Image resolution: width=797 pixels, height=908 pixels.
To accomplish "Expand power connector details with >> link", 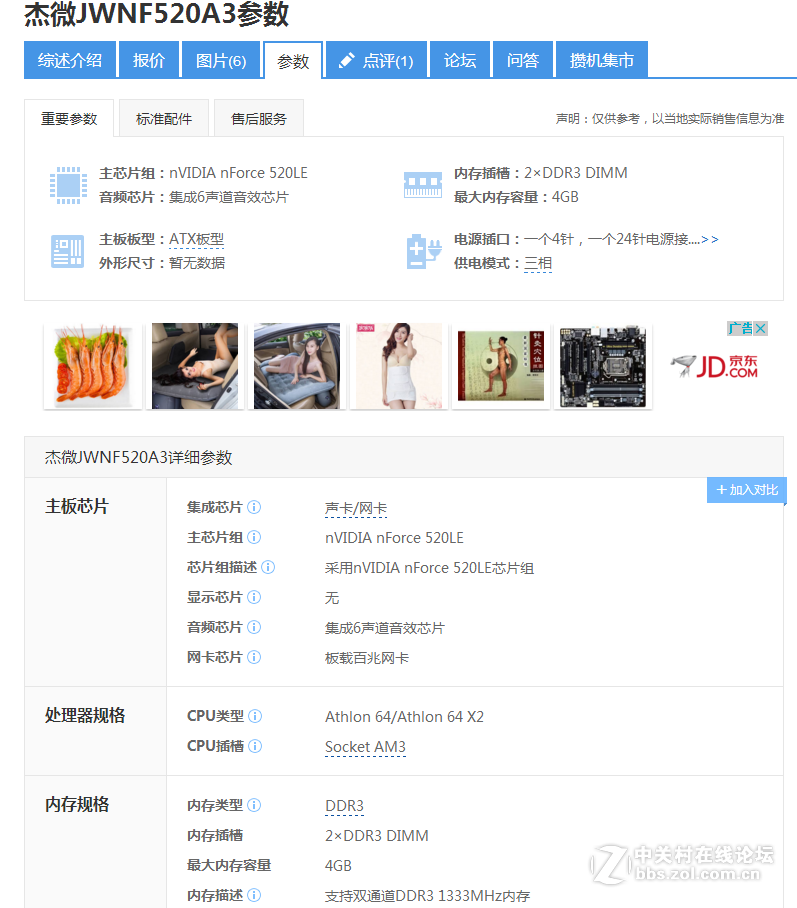I will click(710, 239).
